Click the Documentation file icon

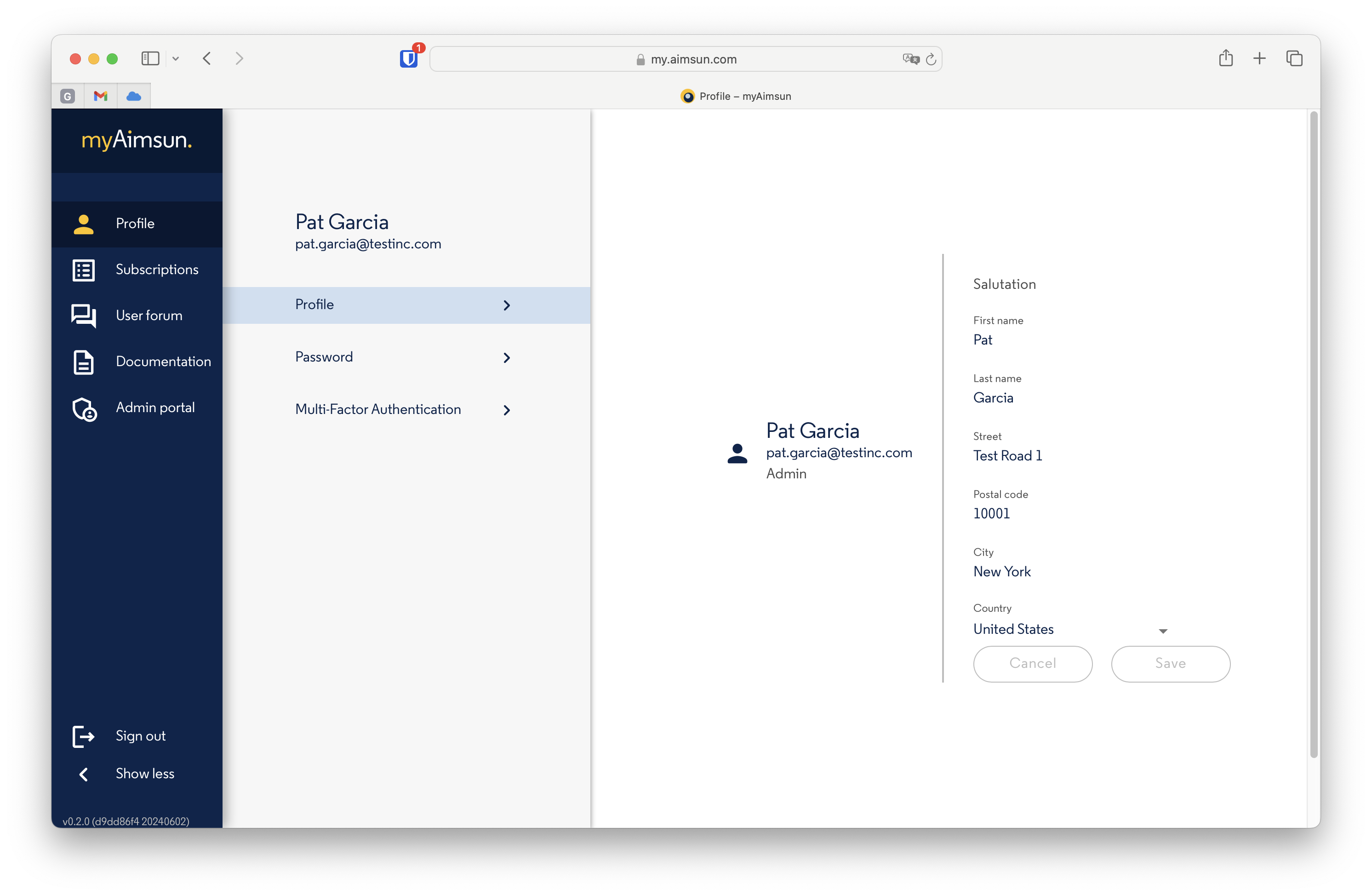click(84, 362)
